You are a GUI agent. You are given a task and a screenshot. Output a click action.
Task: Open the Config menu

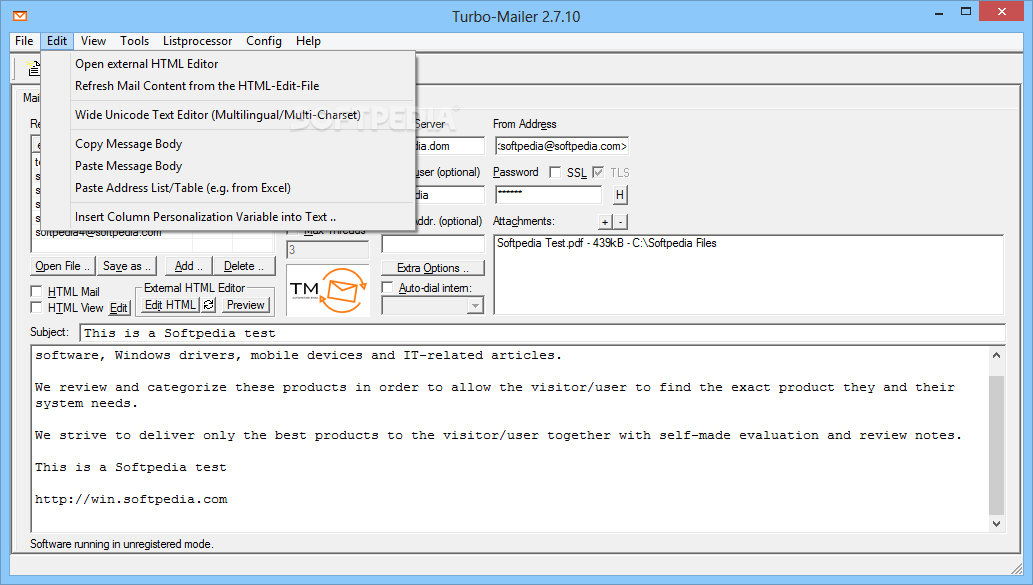pyautogui.click(x=264, y=41)
